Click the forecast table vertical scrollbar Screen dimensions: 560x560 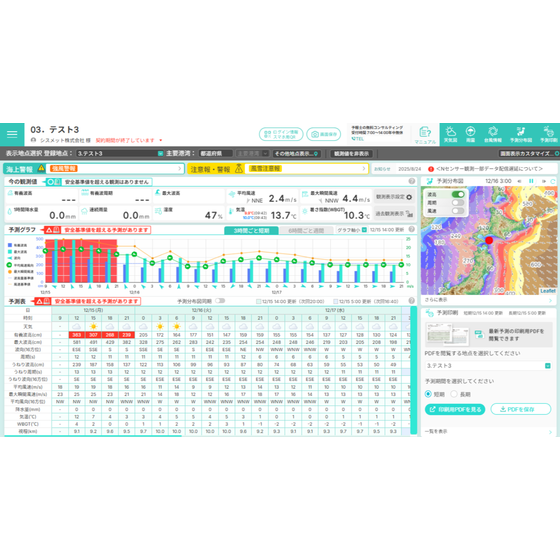click(413, 370)
